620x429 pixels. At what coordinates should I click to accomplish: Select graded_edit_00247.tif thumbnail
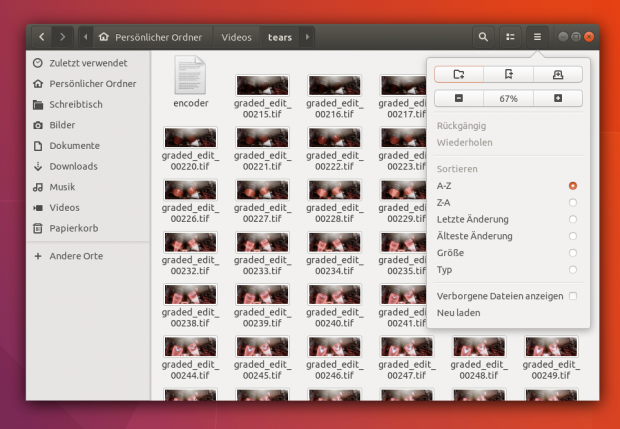407,347
